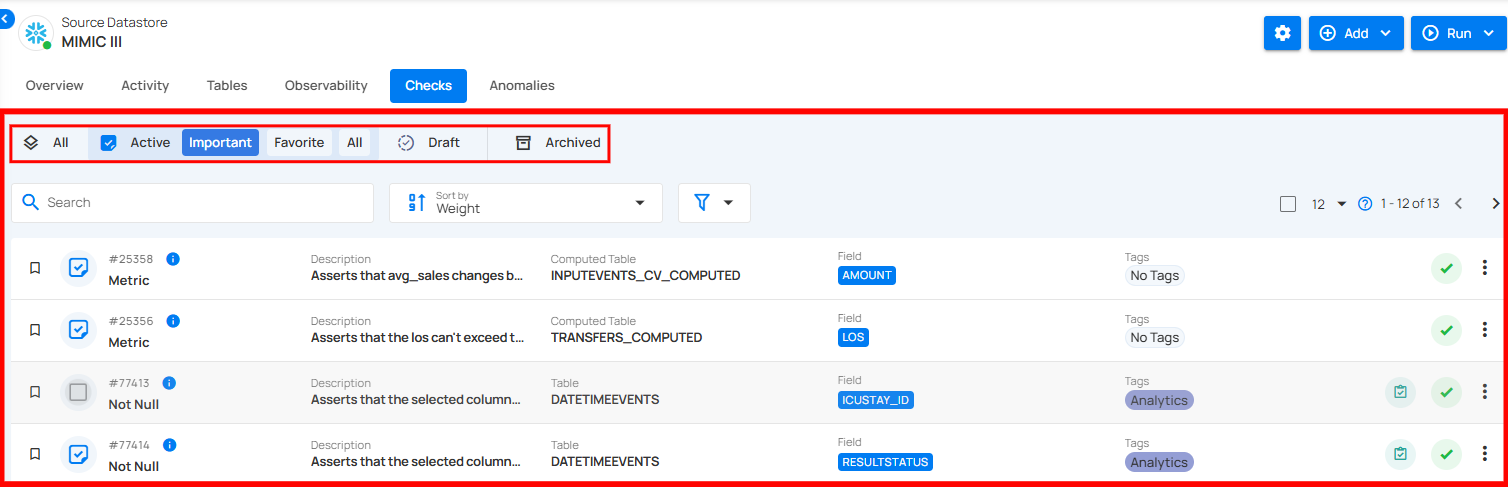
Task: Click green status checkmark on TRANSFERS_COMPUTED row
Action: 1446,331
